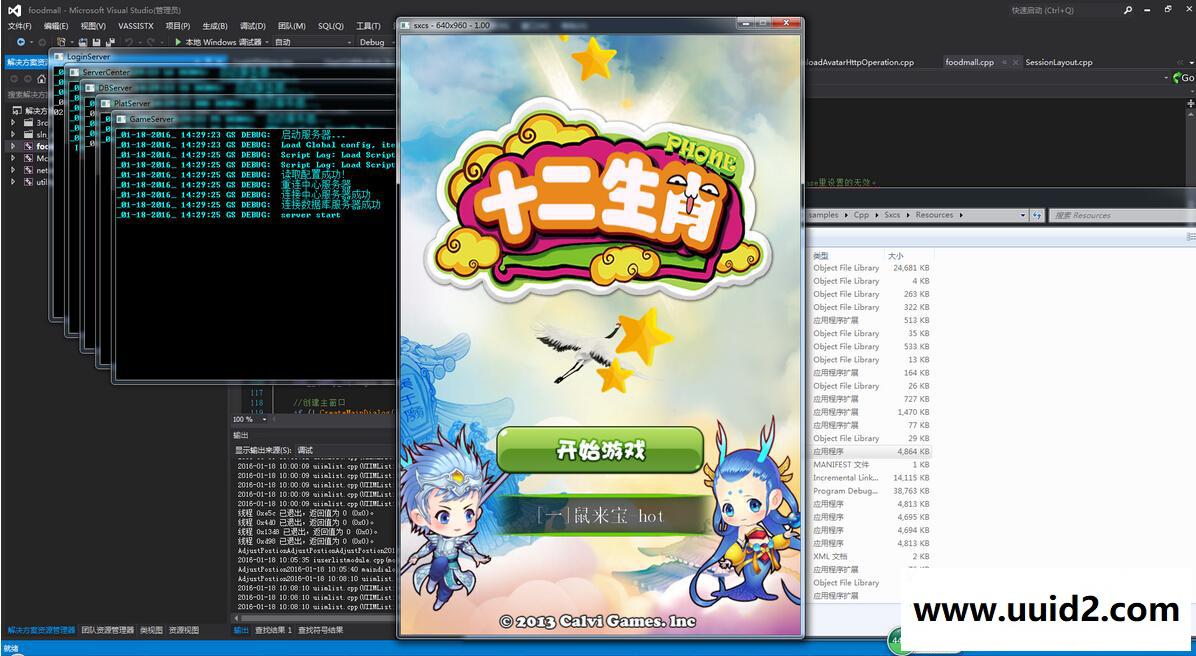Open the 100 % zoom dropdown
Viewport: 1196px width, 656px height.
(263, 419)
